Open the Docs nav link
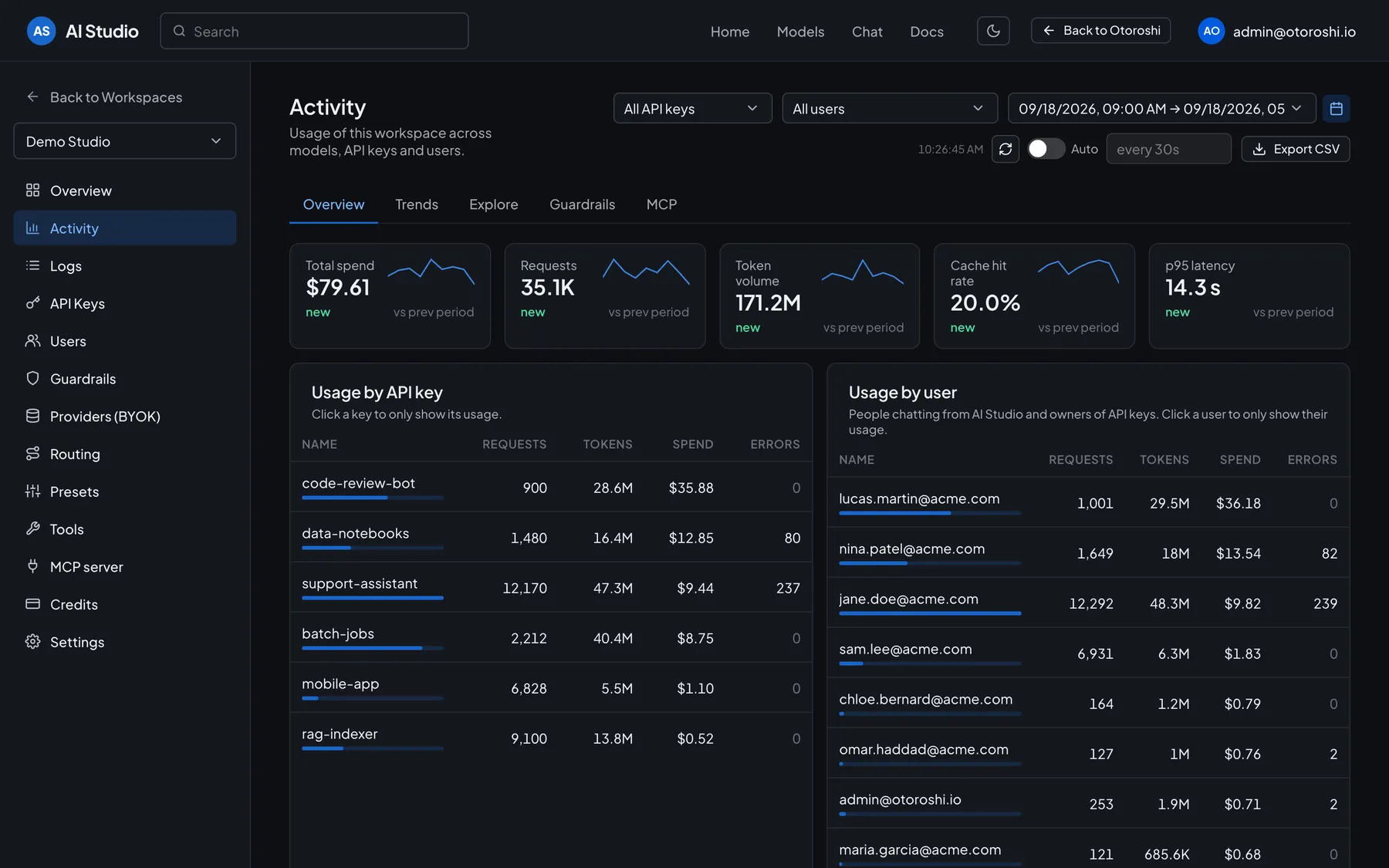1389x868 pixels. (927, 32)
